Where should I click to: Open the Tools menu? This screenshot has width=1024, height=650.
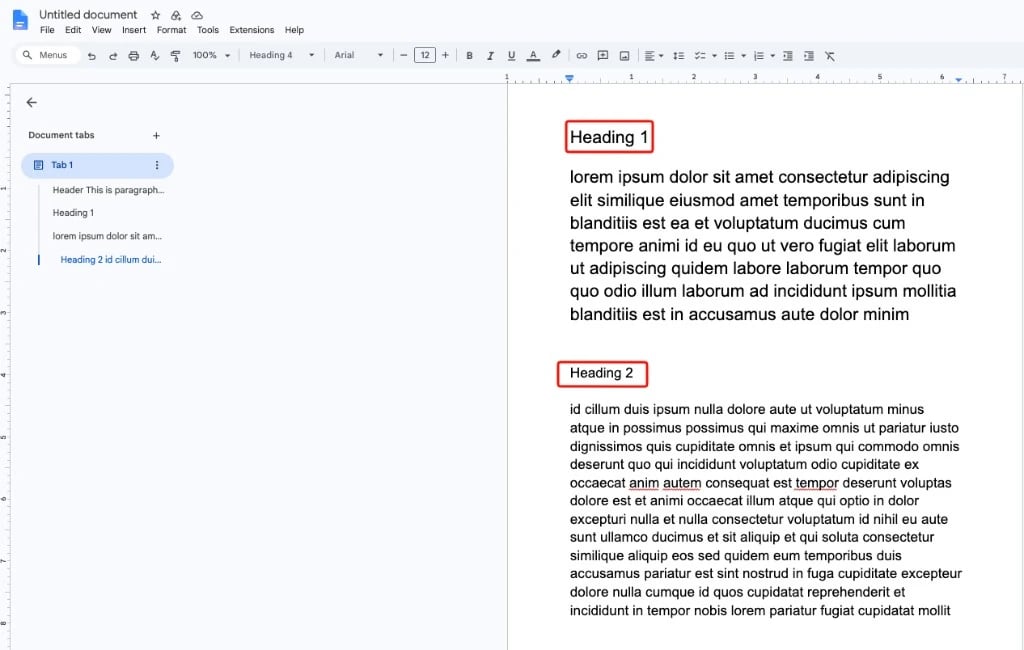coord(208,30)
